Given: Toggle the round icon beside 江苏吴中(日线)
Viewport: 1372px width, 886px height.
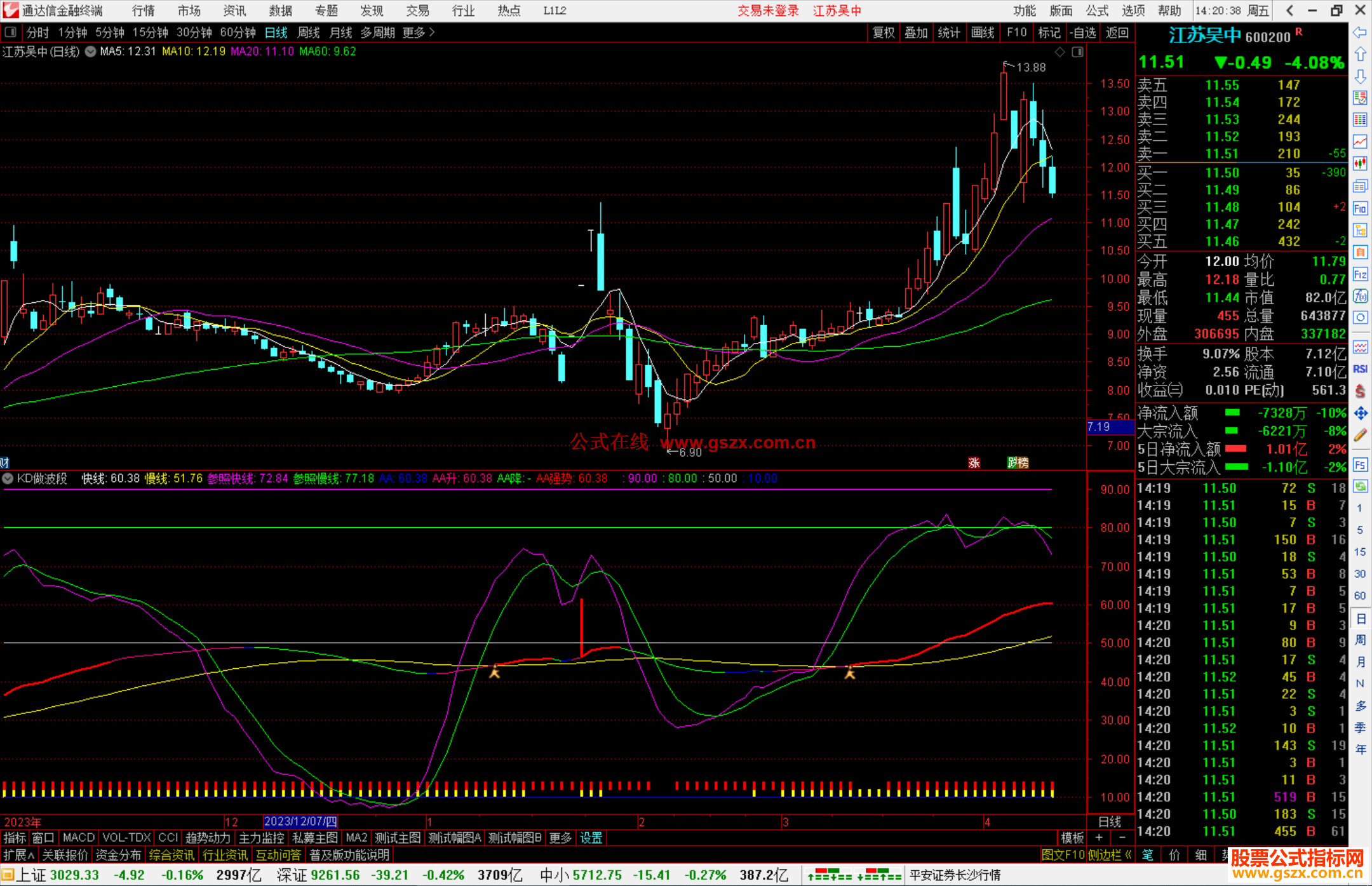Looking at the screenshot, I should tap(90, 51).
